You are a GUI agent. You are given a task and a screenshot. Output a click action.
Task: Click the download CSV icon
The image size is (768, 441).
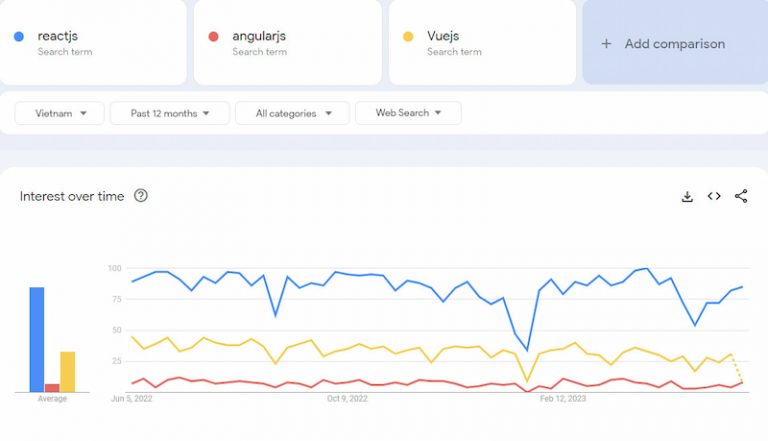(687, 197)
